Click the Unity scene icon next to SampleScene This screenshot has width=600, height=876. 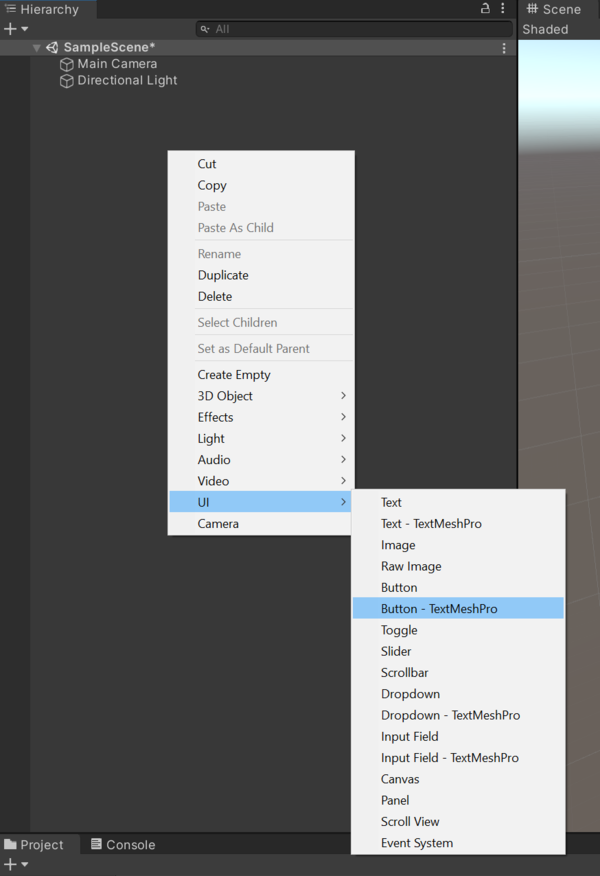pos(52,47)
